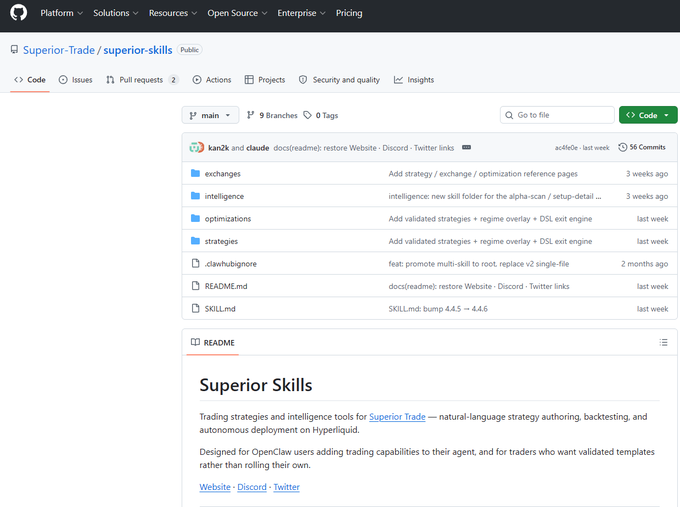Click the GitHub Octocat logo
This screenshot has width=680, height=507.
[x=18, y=13]
